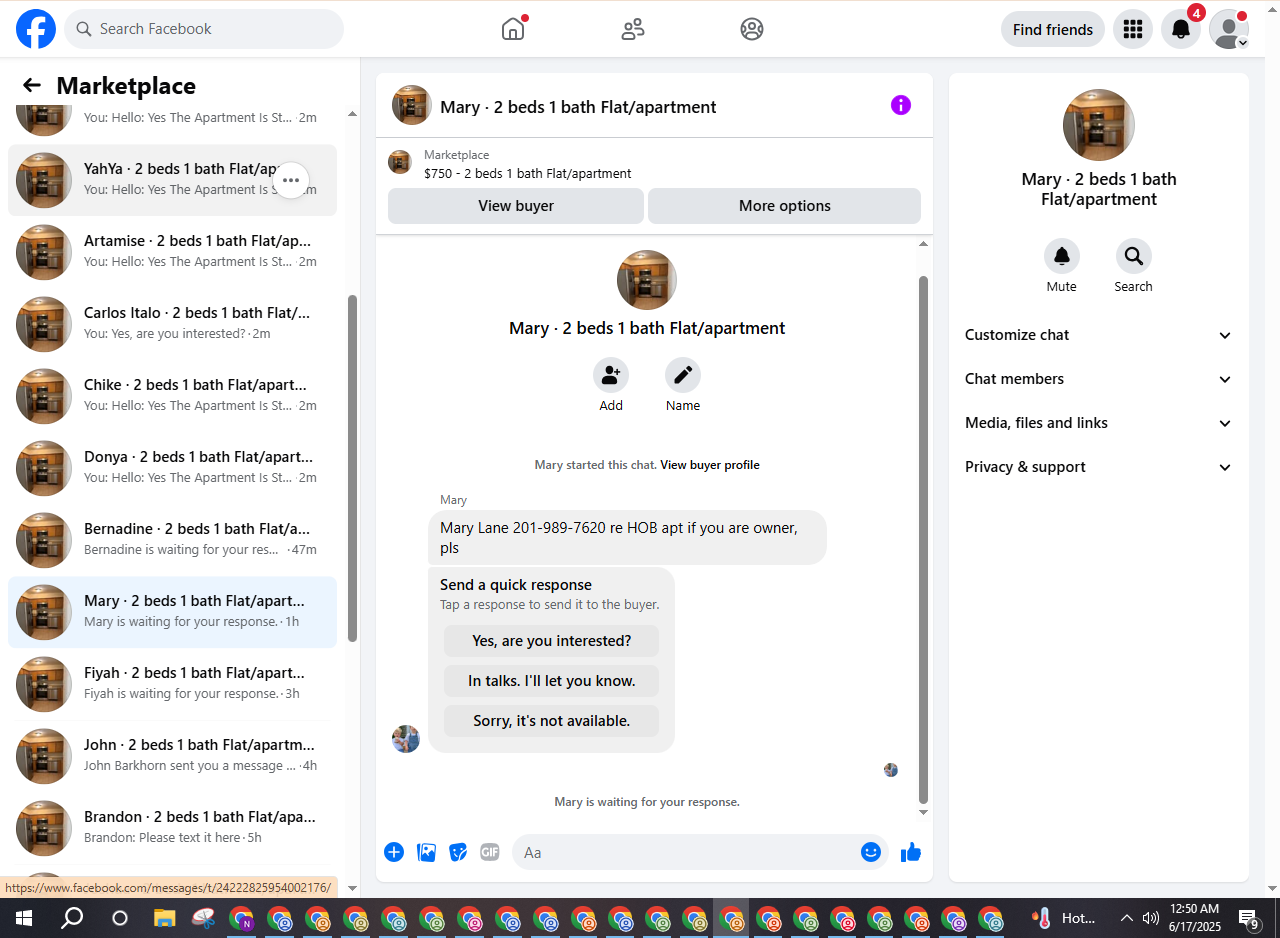1280x938 pixels.
Task: Open the account profile avatar menu
Action: 1229,29
